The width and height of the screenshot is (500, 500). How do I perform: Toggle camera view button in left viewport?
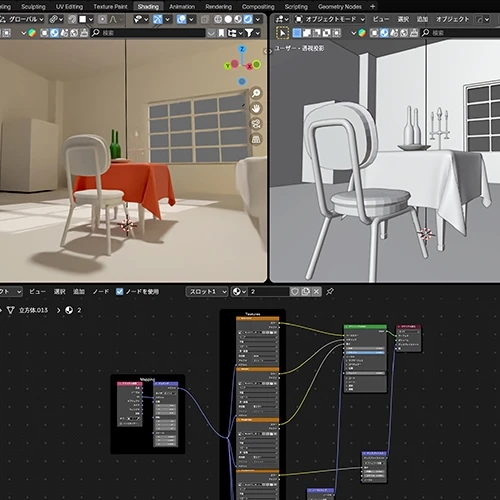click(x=256, y=124)
